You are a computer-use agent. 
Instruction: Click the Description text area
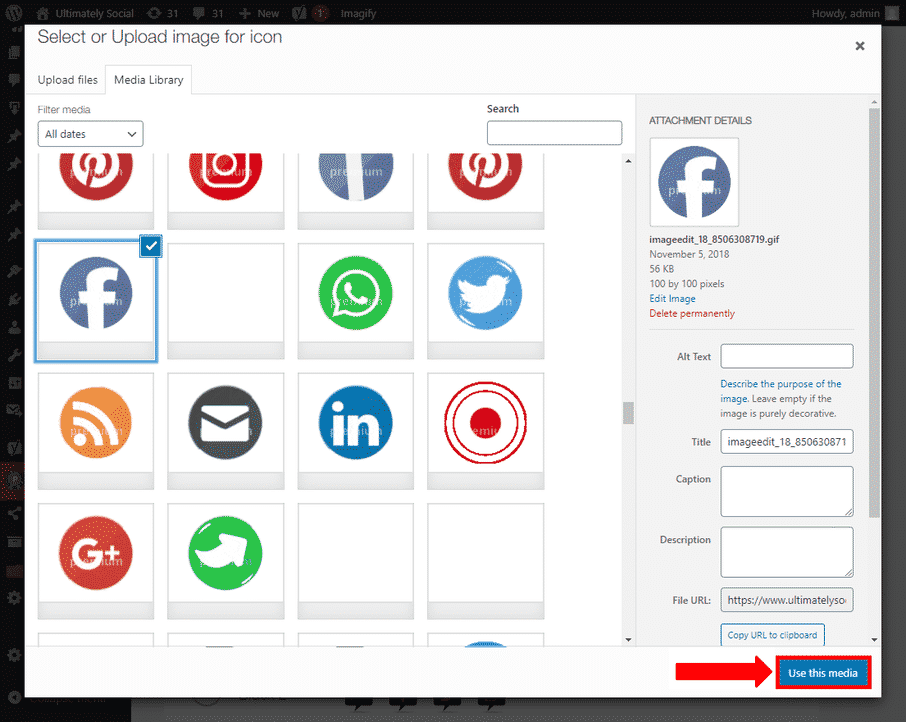786,552
